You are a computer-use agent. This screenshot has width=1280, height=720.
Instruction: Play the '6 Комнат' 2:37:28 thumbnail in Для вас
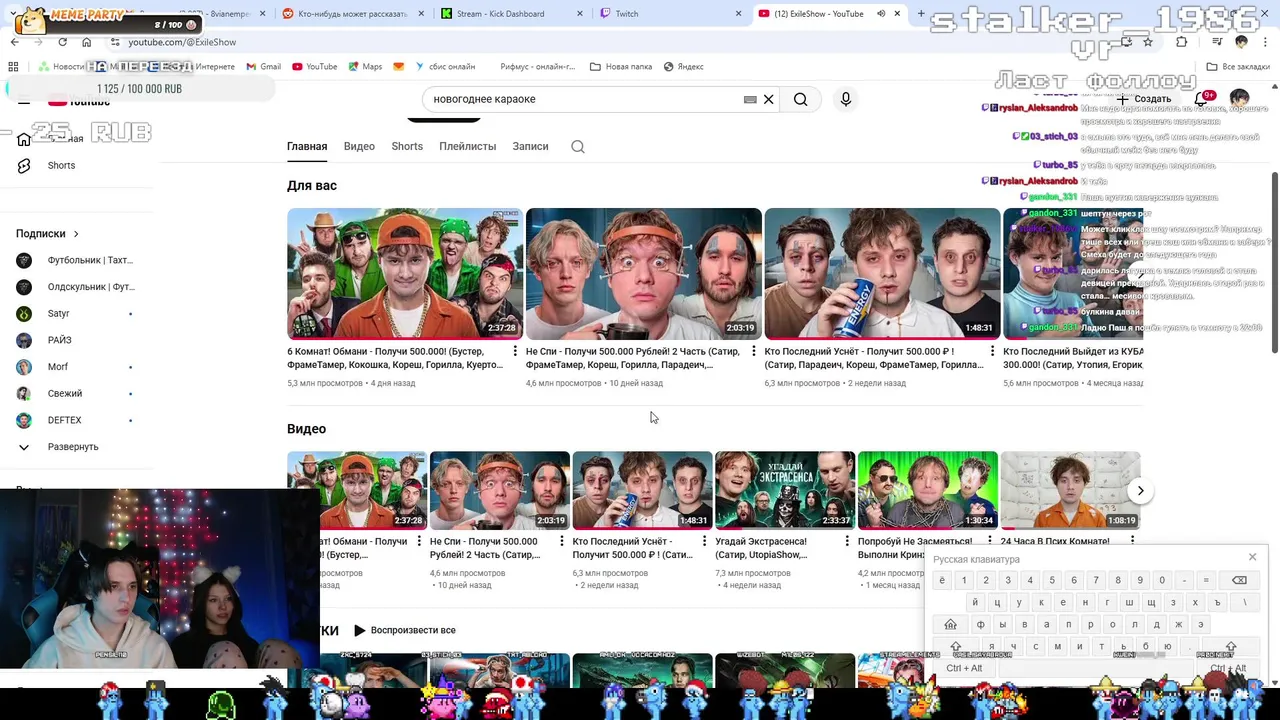click(405, 273)
